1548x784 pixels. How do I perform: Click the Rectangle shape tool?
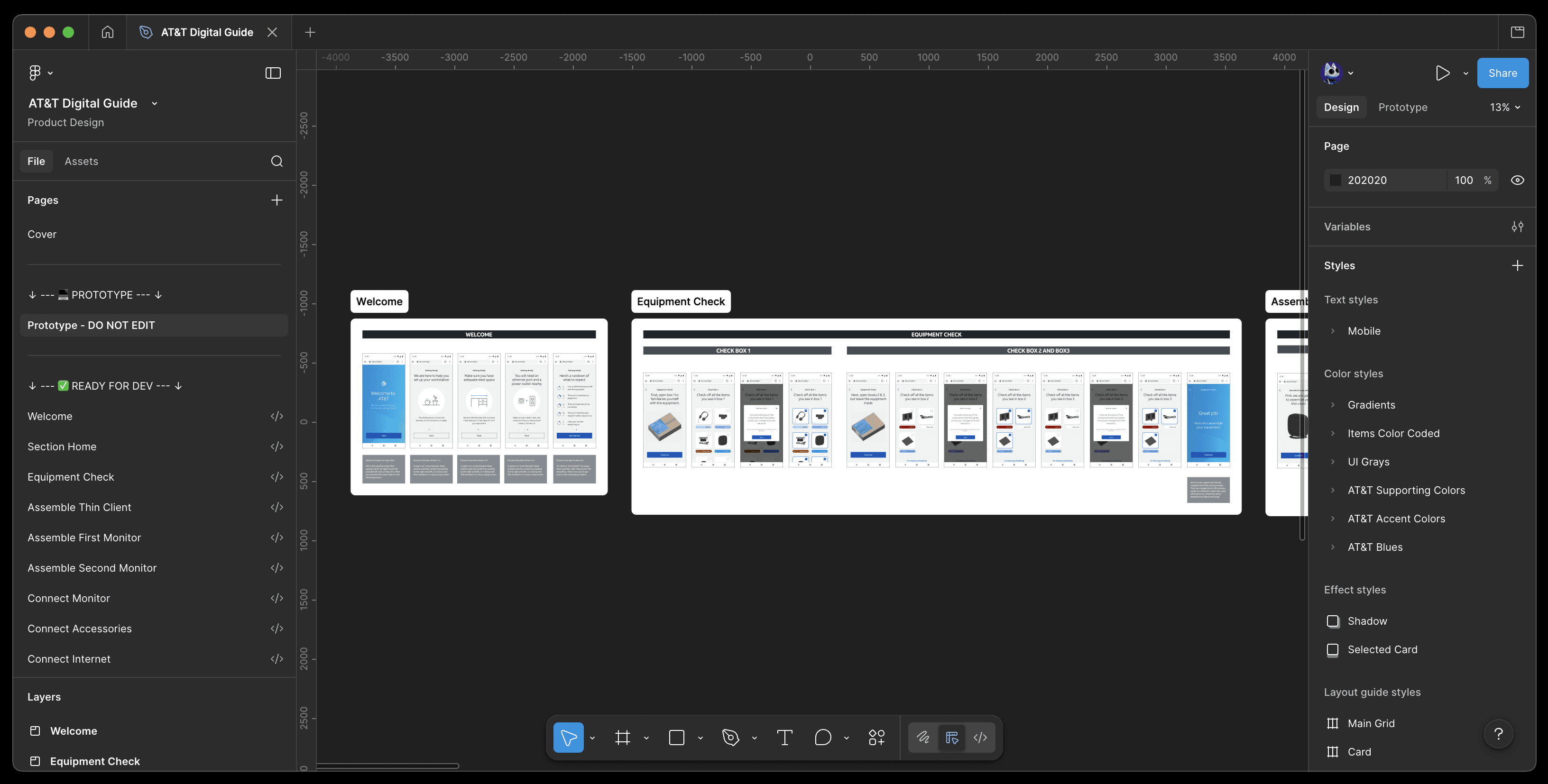click(x=677, y=737)
